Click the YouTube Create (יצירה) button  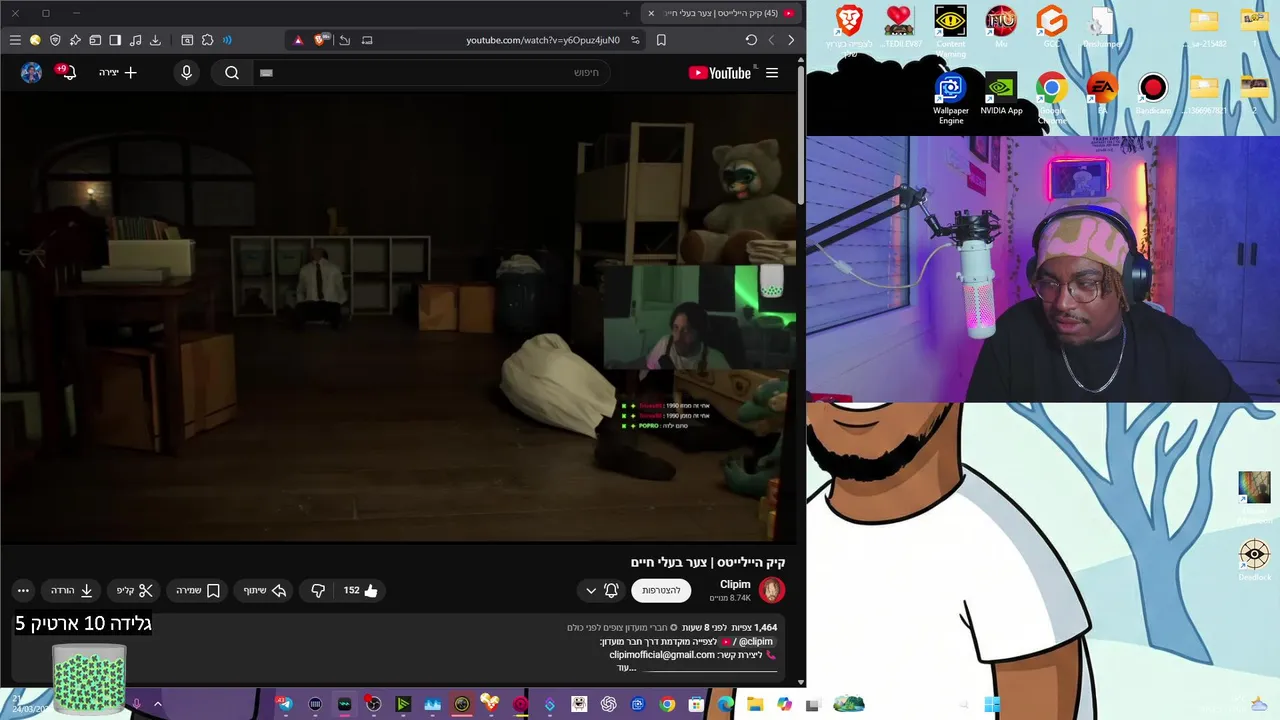tap(118, 72)
